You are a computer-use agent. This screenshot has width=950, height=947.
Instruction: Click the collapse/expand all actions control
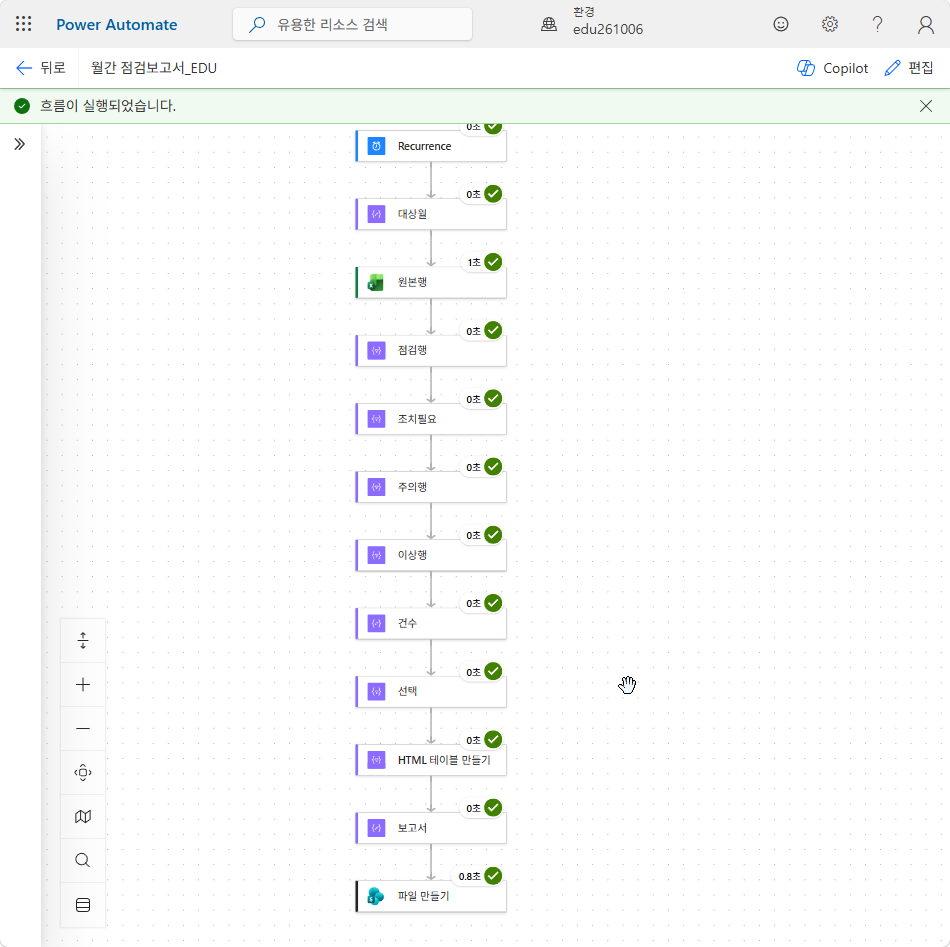pyautogui.click(x=83, y=640)
